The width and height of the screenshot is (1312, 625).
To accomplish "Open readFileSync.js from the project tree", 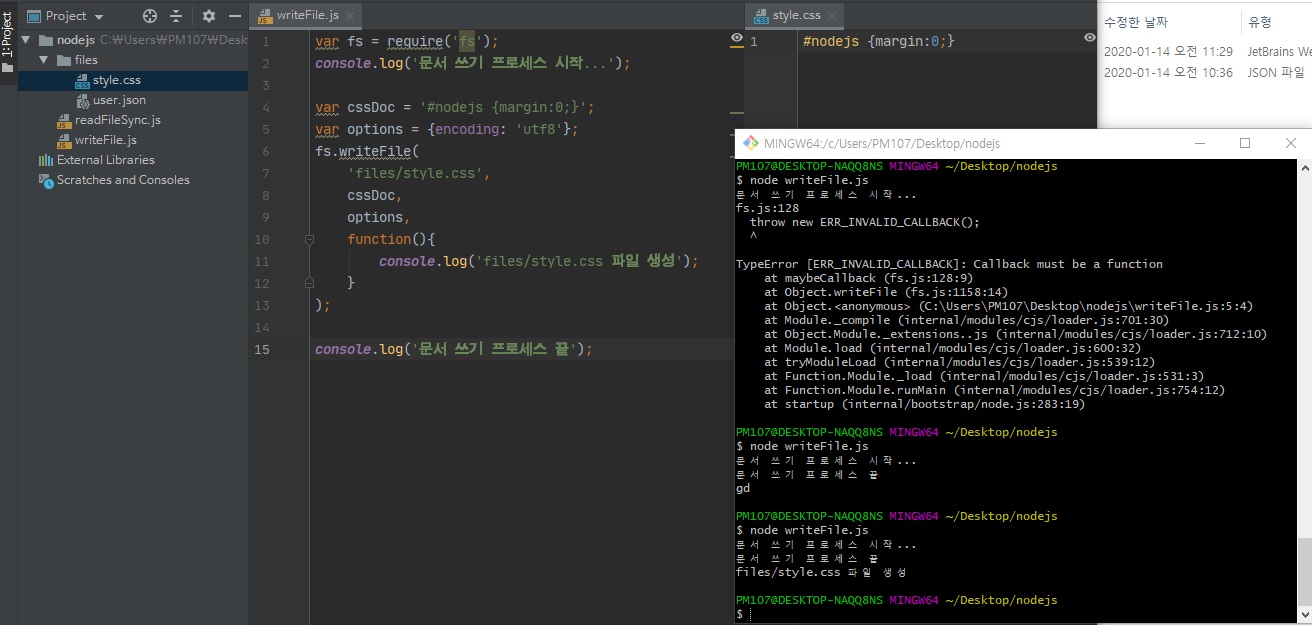I will coord(117,120).
